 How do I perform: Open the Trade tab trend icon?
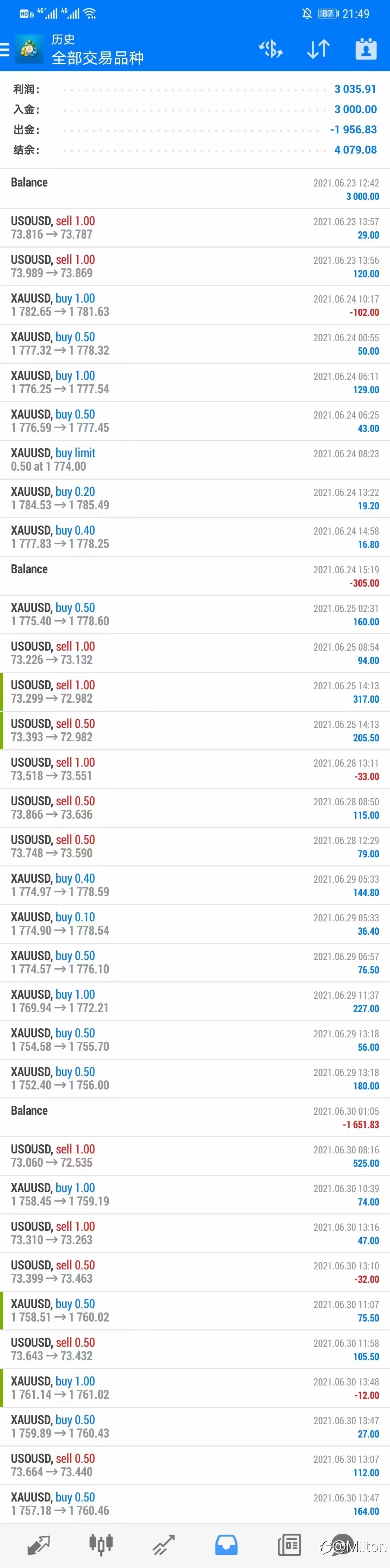coord(164,1545)
